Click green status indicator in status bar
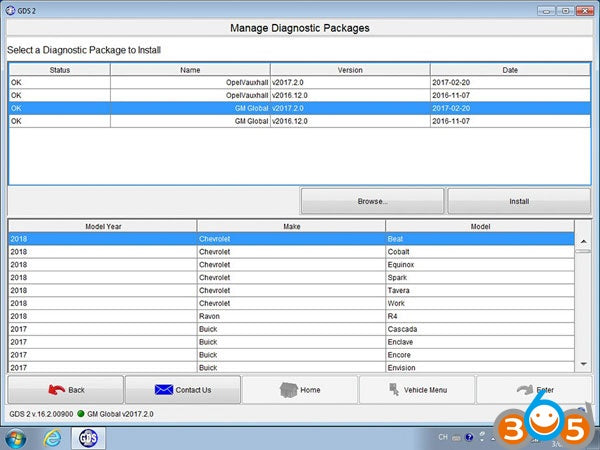Viewport: 600px width, 450px height. [x=80, y=414]
